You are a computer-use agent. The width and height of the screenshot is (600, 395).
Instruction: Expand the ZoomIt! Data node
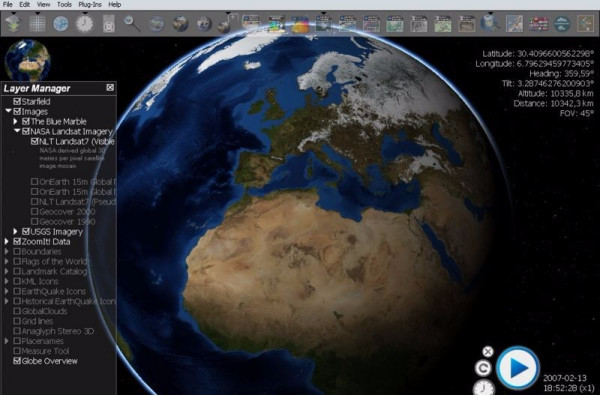pos(7,242)
